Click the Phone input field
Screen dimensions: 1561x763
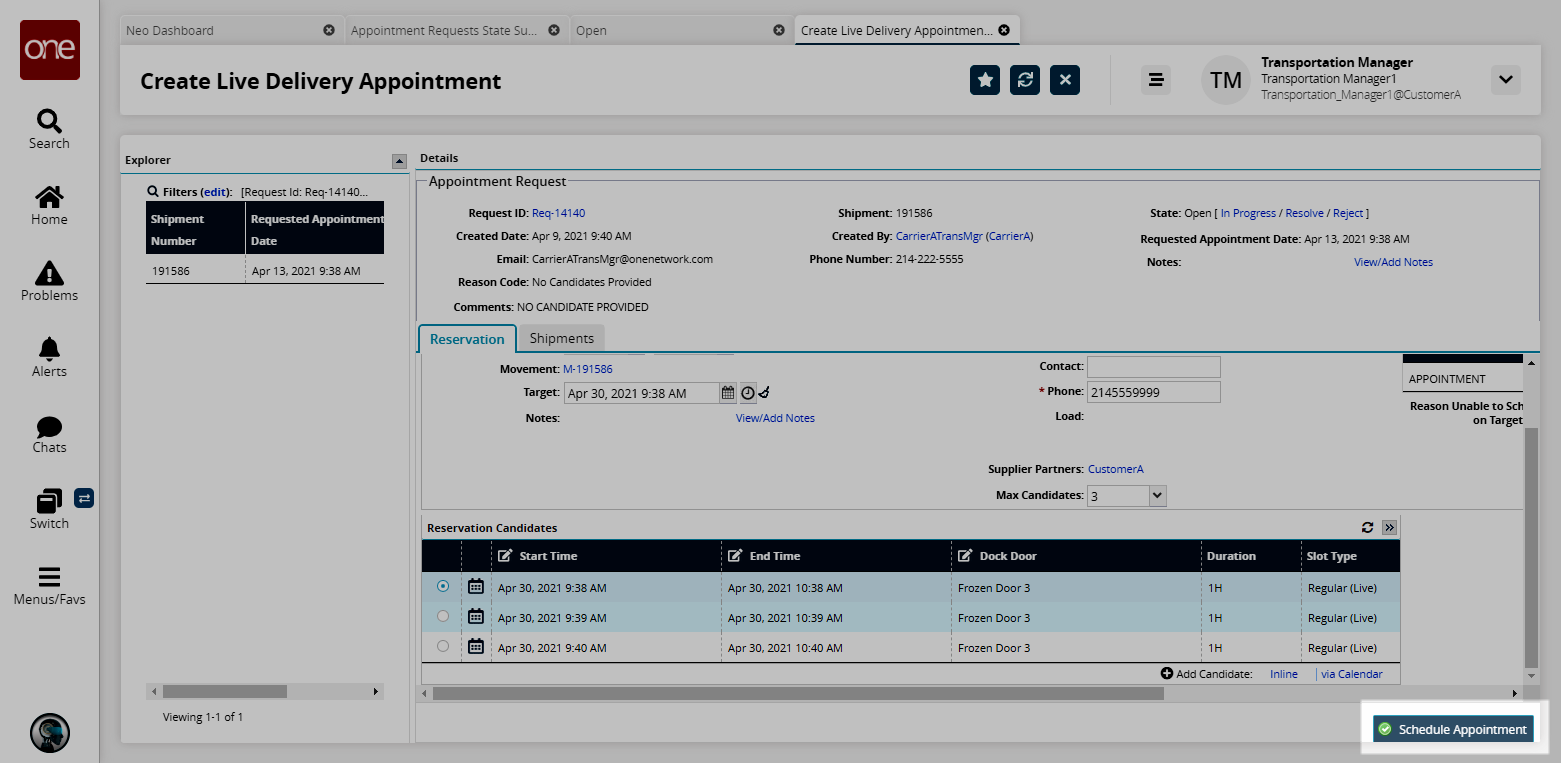1153,392
